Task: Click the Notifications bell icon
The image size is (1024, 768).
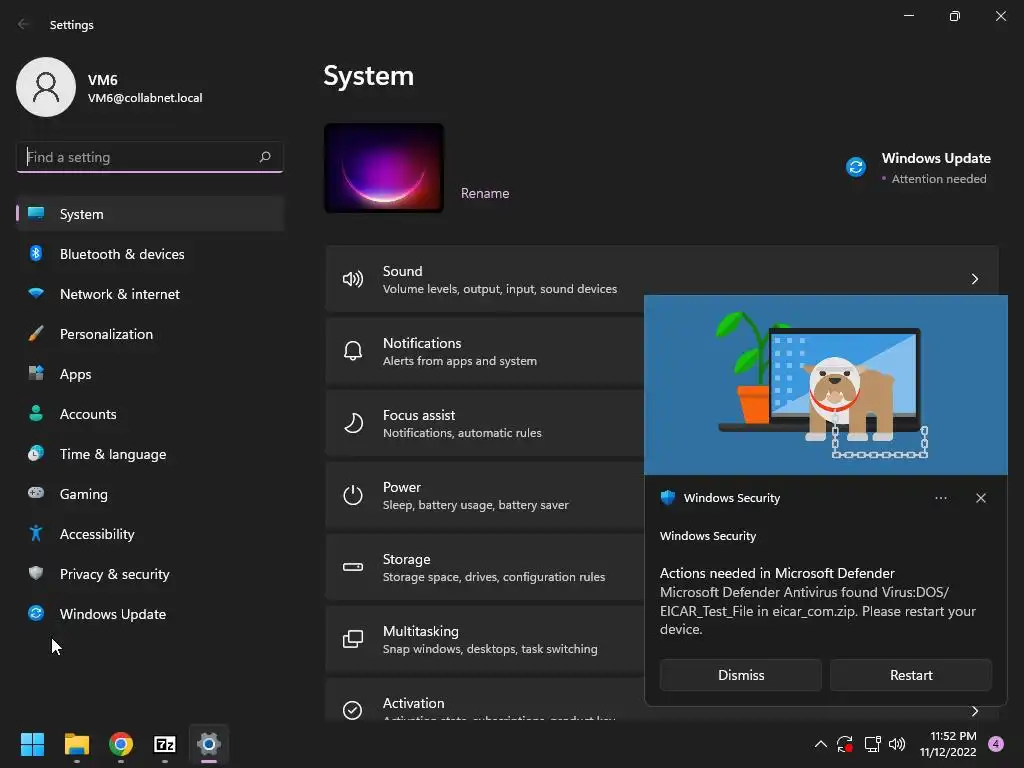Action: 353,351
